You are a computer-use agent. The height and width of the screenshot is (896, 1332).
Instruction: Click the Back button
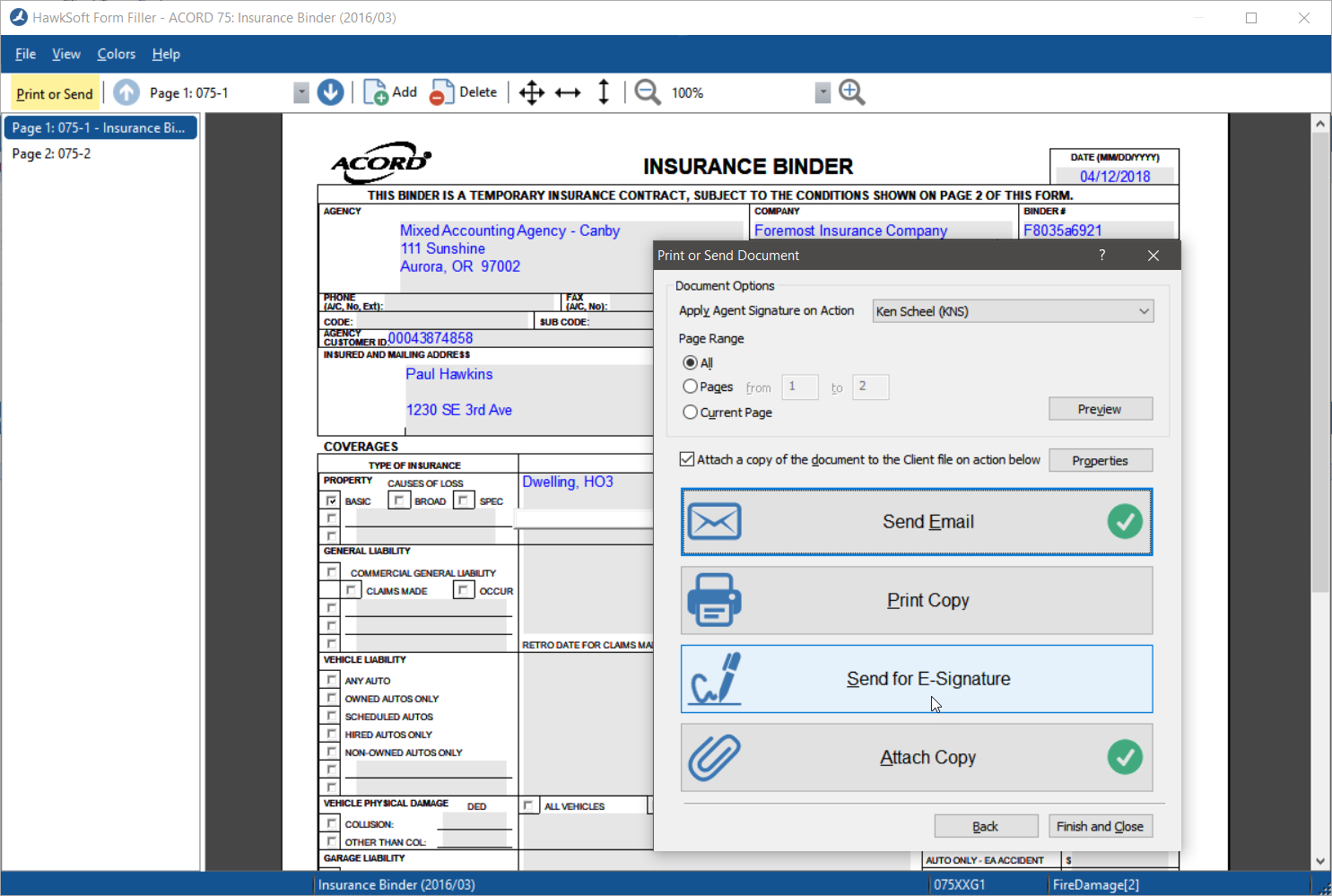(x=985, y=826)
